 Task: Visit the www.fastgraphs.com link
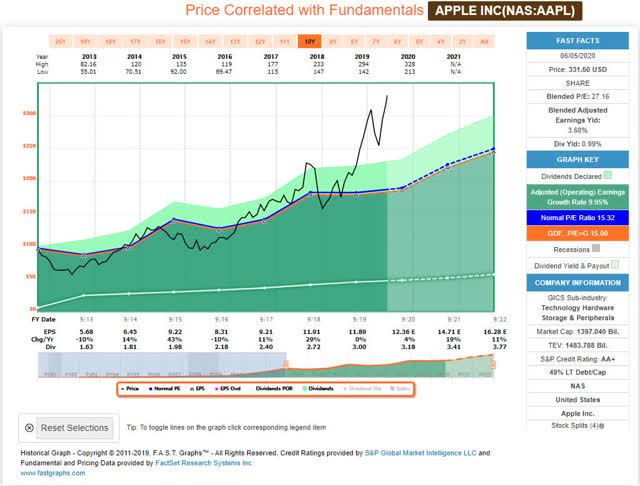[x=53, y=473]
